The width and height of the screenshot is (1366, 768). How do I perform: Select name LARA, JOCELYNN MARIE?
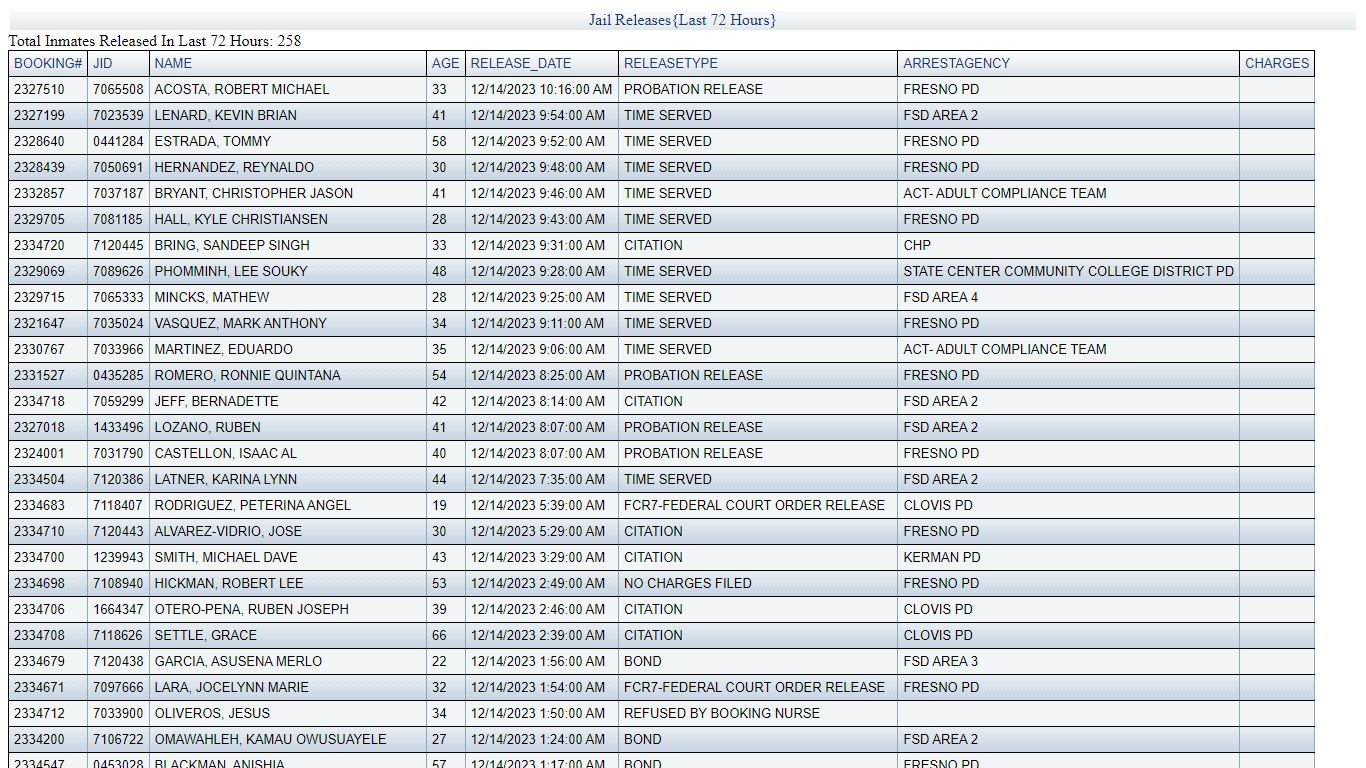pos(232,687)
